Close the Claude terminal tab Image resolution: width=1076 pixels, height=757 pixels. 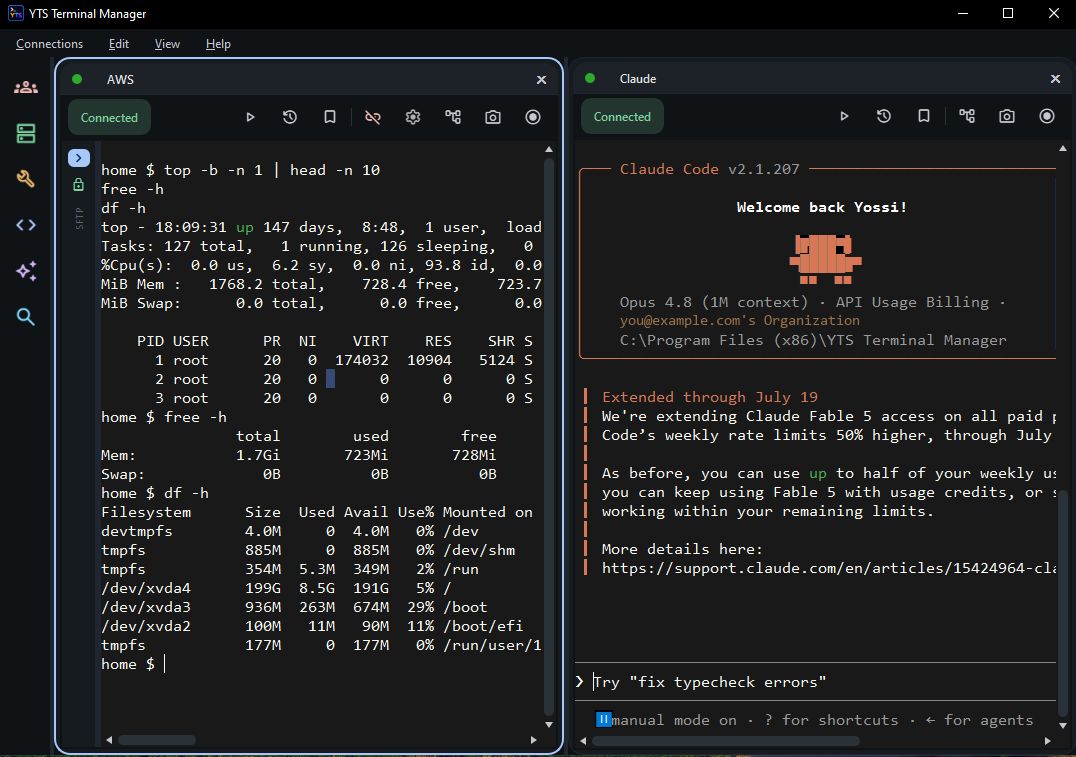[x=1055, y=79]
